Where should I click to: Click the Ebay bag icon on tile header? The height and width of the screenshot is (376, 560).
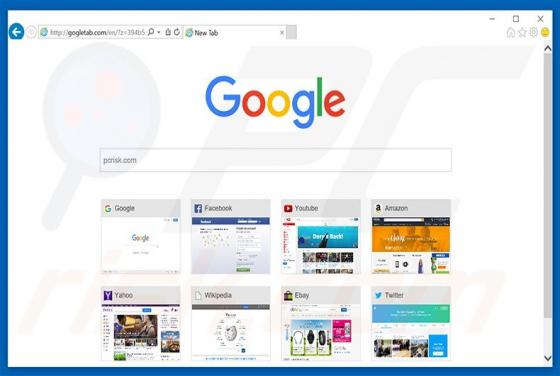pyautogui.click(x=288, y=295)
